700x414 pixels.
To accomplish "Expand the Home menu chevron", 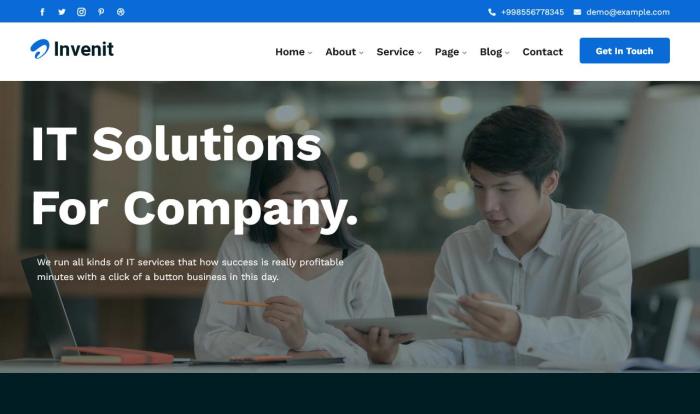I will (x=310, y=53).
